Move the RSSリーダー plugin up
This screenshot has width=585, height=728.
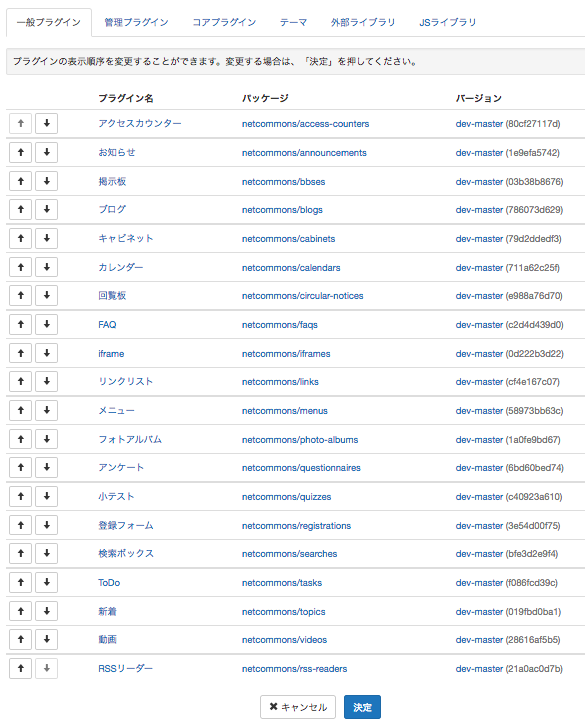coord(20,668)
